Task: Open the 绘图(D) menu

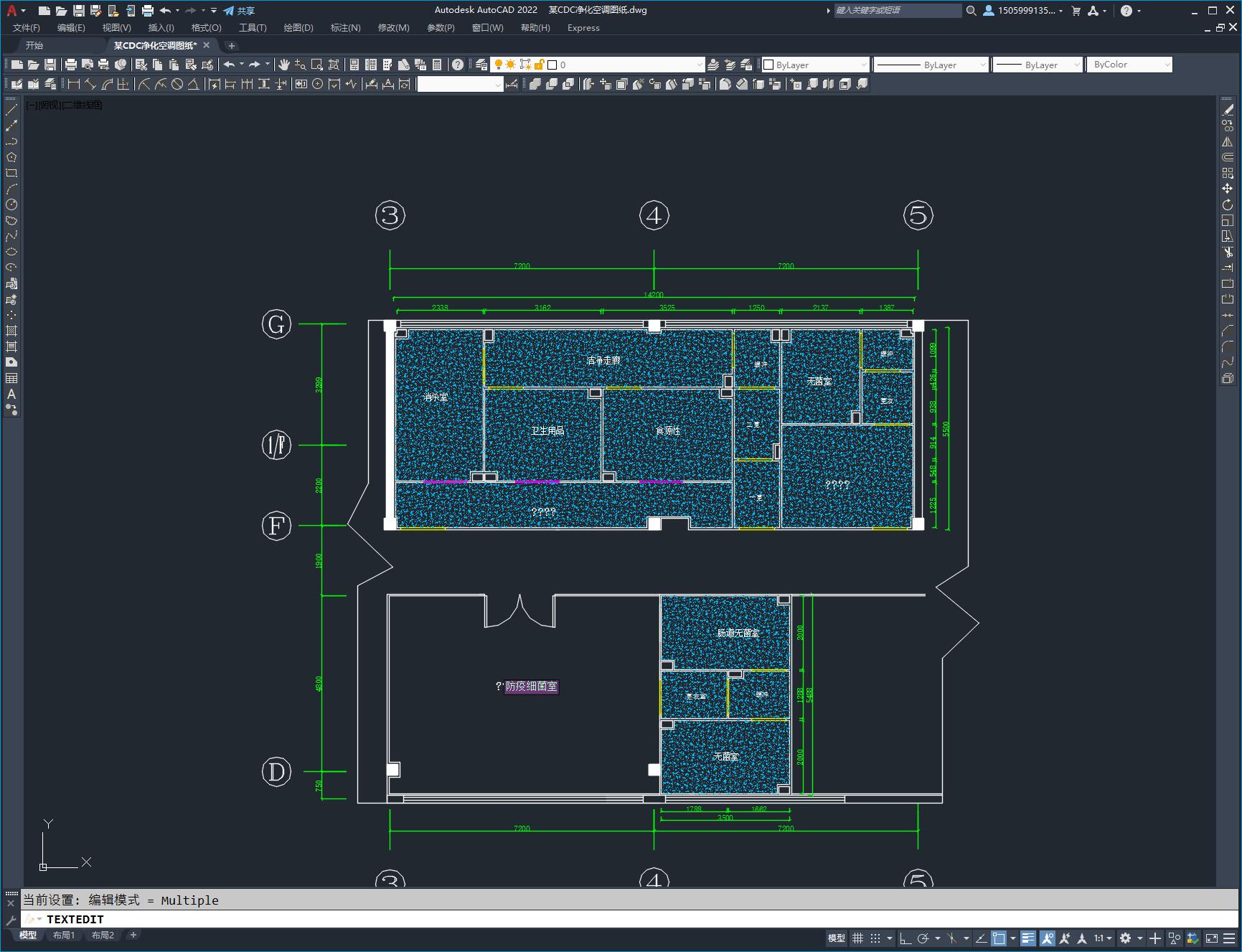Action: click(298, 28)
